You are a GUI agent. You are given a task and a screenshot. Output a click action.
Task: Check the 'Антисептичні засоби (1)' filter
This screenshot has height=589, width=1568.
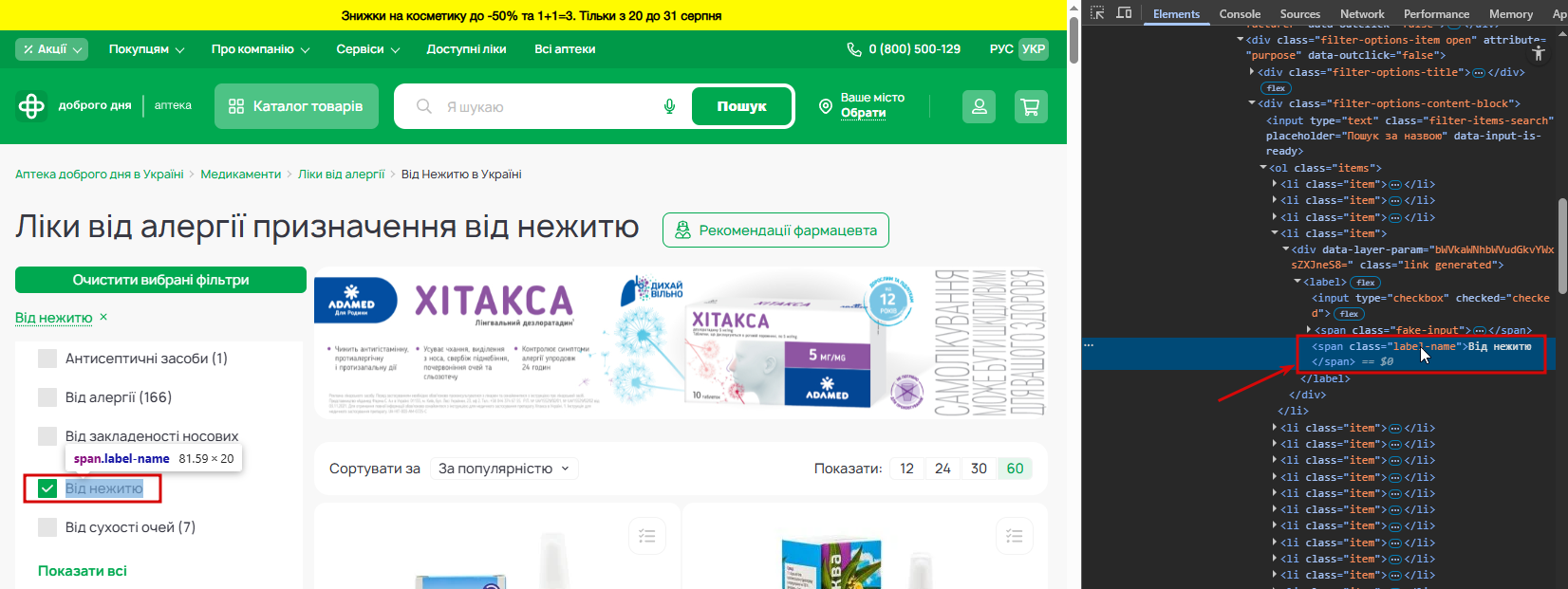(x=47, y=359)
